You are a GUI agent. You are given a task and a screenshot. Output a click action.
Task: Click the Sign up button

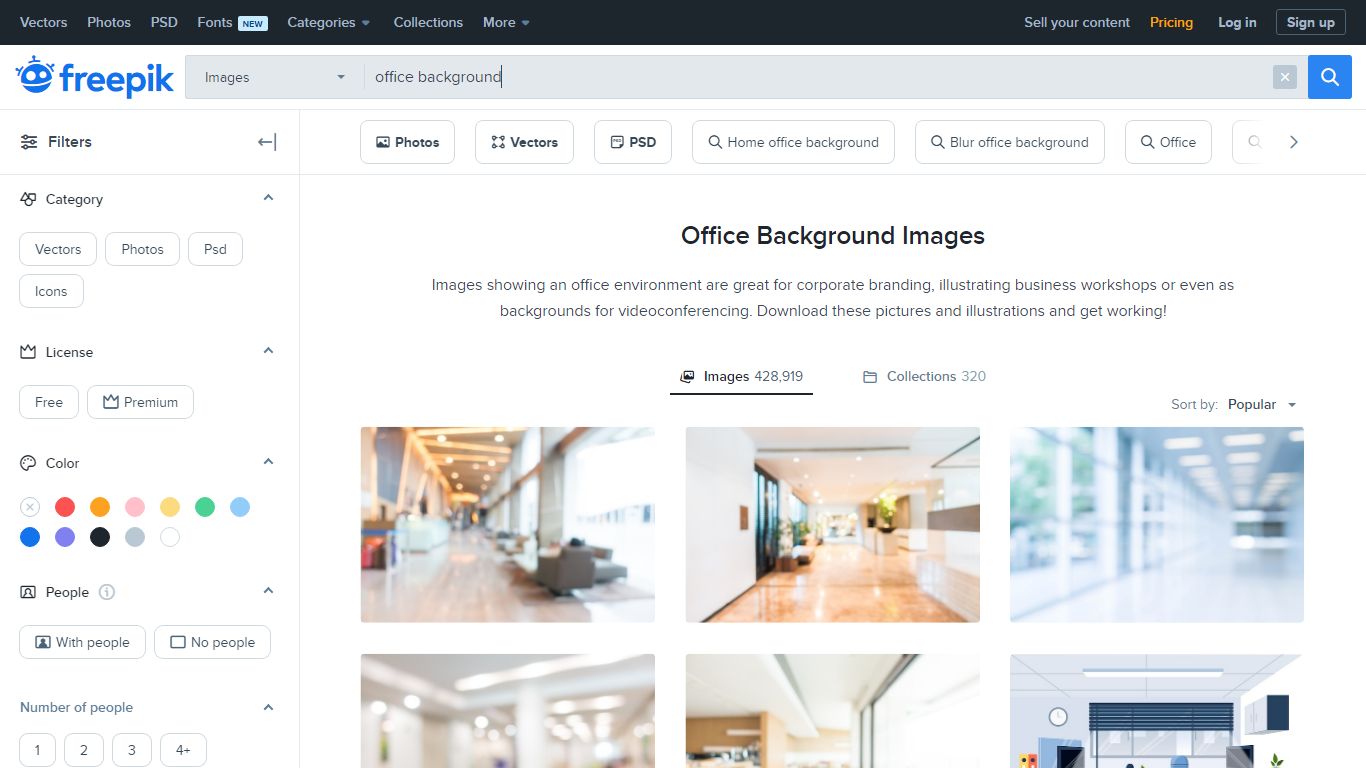1310,22
